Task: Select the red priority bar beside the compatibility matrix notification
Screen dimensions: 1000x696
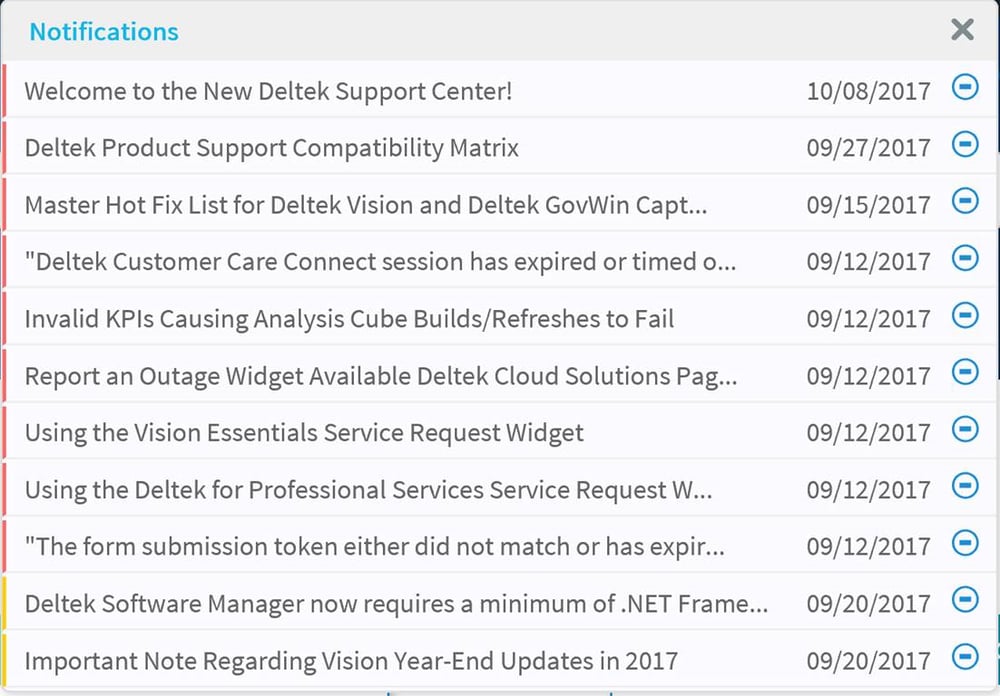Action: pyautogui.click(x=4, y=145)
